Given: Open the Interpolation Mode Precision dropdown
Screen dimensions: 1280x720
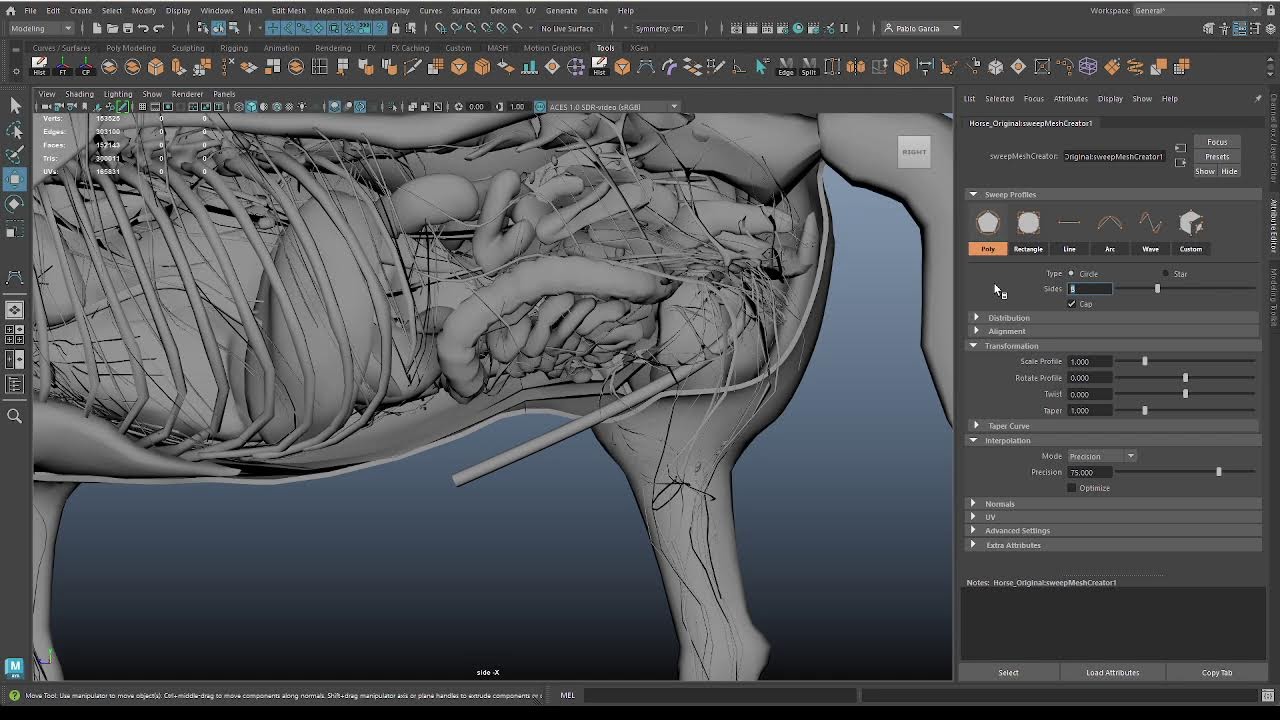Looking at the screenshot, I should pos(1102,456).
